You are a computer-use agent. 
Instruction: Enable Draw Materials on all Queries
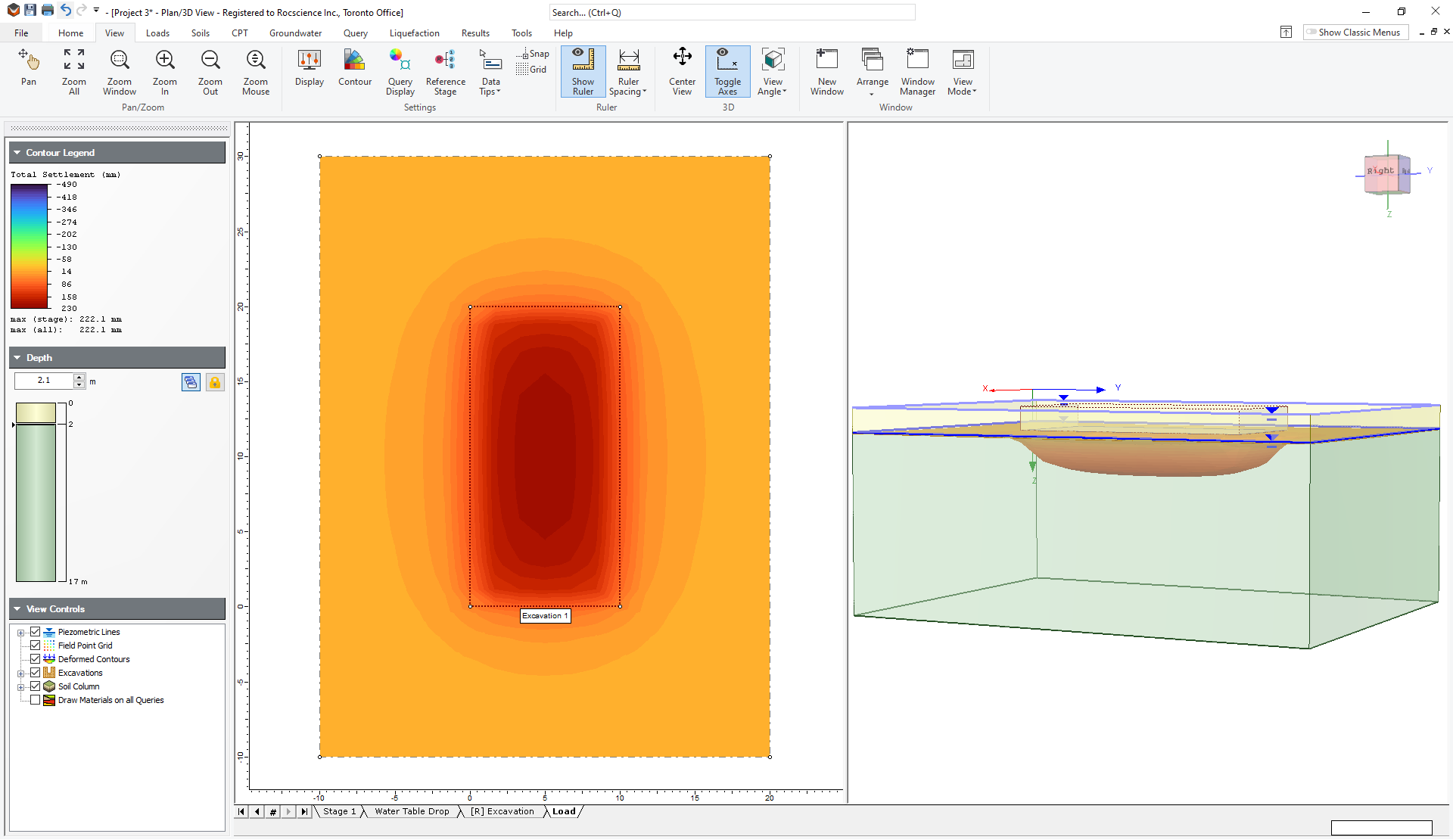(34, 700)
